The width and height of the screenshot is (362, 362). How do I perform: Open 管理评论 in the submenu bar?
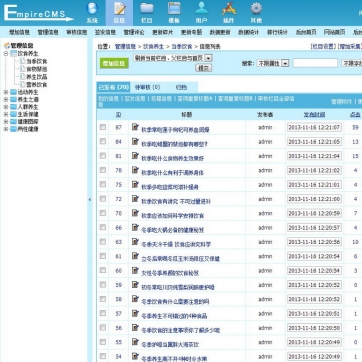coord(134,32)
